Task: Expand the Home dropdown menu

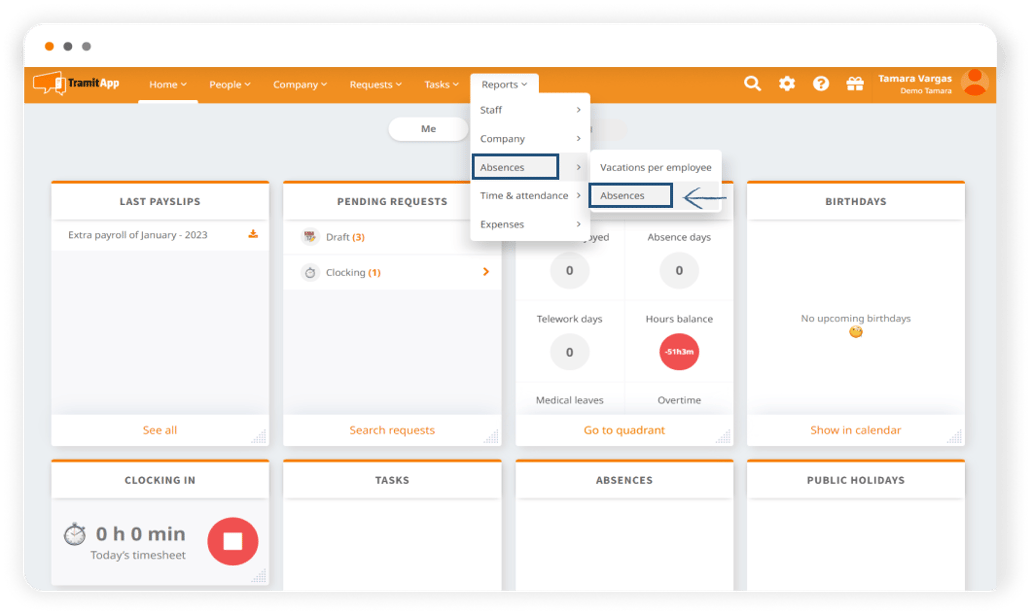Action: click(x=168, y=85)
